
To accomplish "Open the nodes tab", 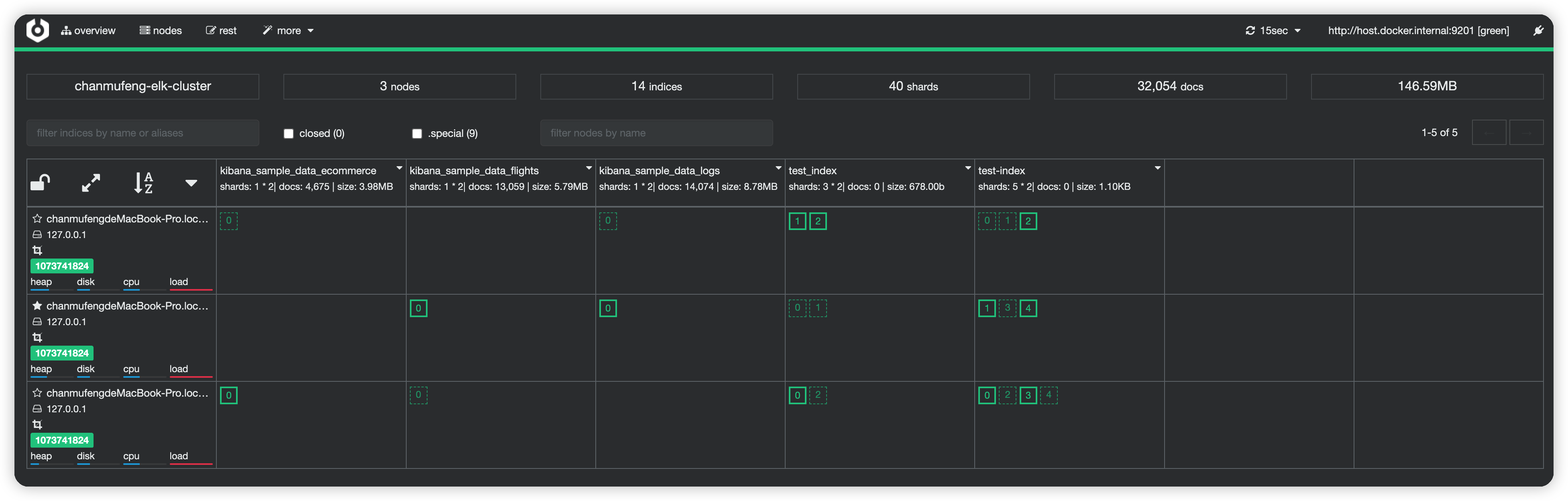I will pyautogui.click(x=161, y=31).
